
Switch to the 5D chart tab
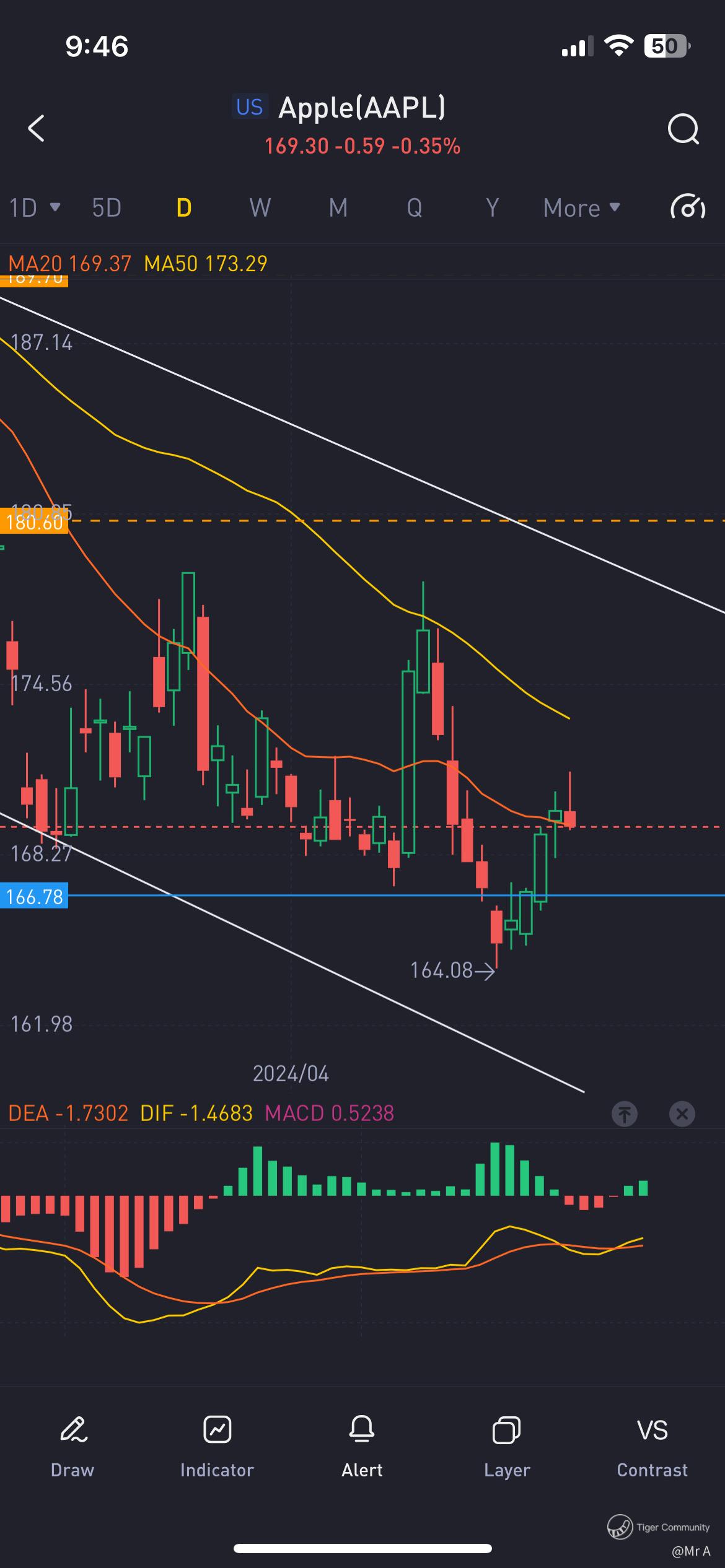pos(107,208)
